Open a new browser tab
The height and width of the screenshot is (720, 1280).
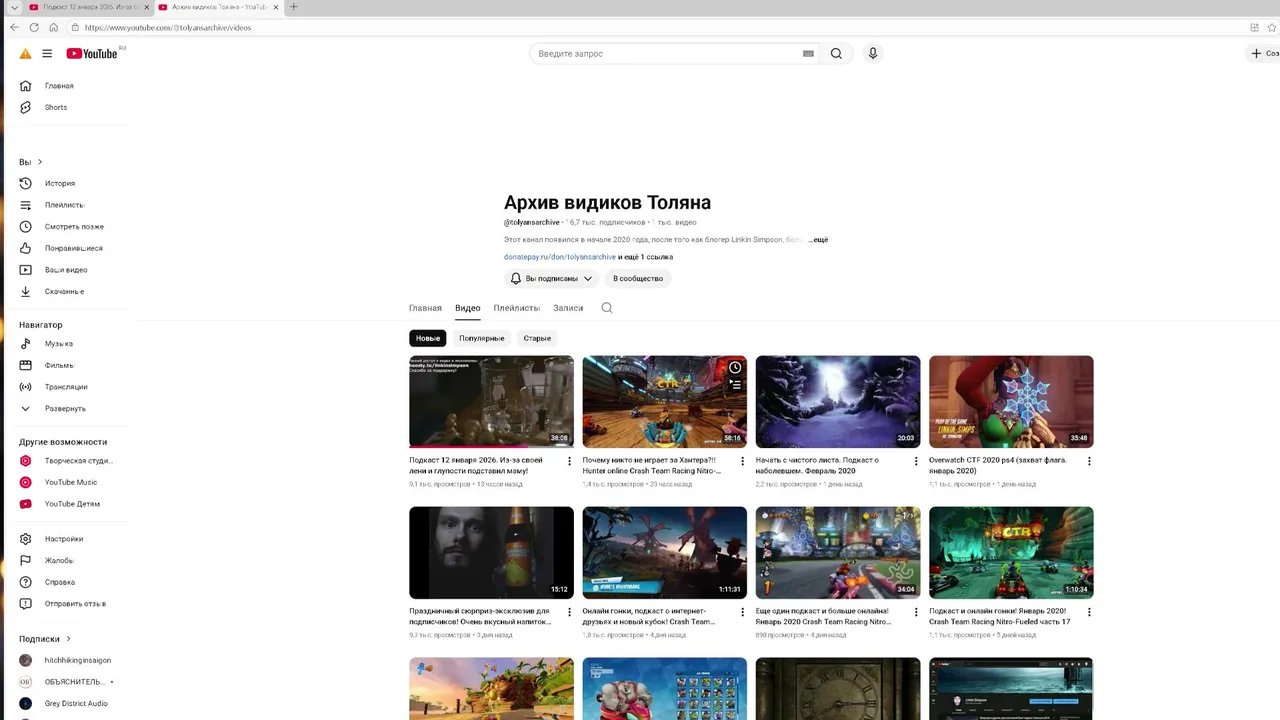pos(293,7)
